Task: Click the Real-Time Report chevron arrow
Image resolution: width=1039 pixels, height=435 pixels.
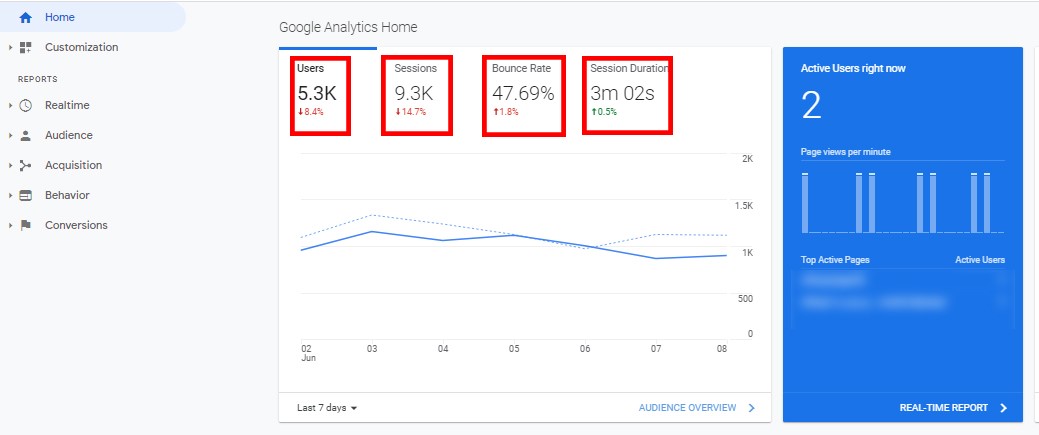Action: coord(1003,408)
